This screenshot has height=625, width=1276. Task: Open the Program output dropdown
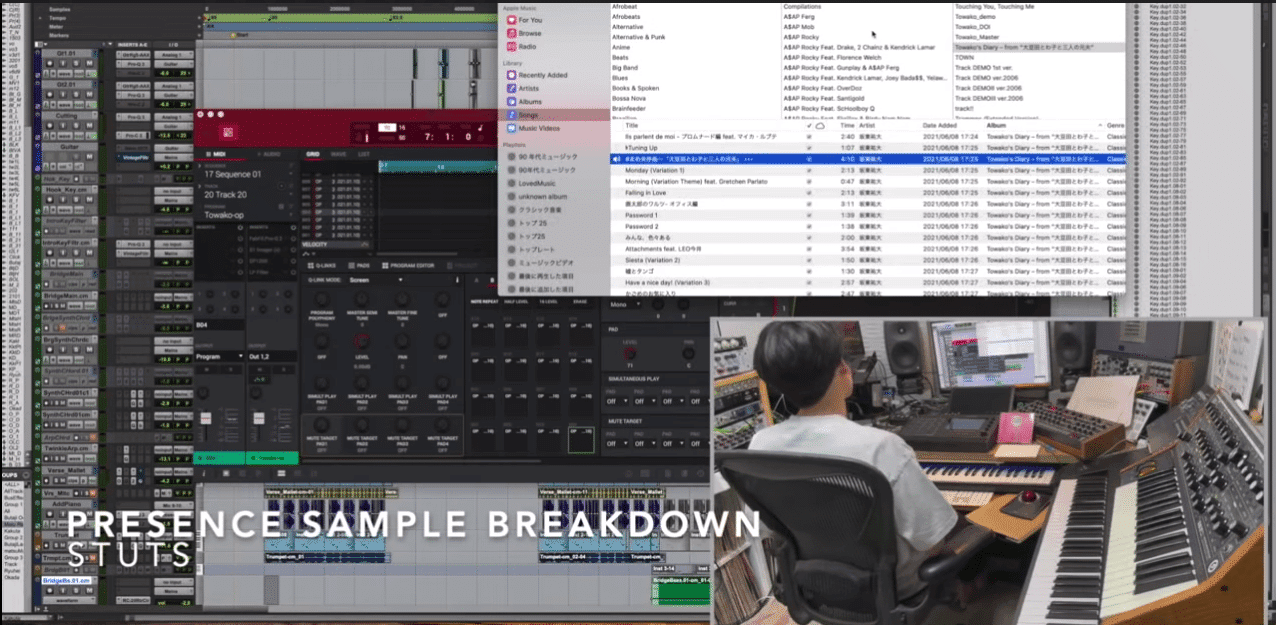(219, 356)
